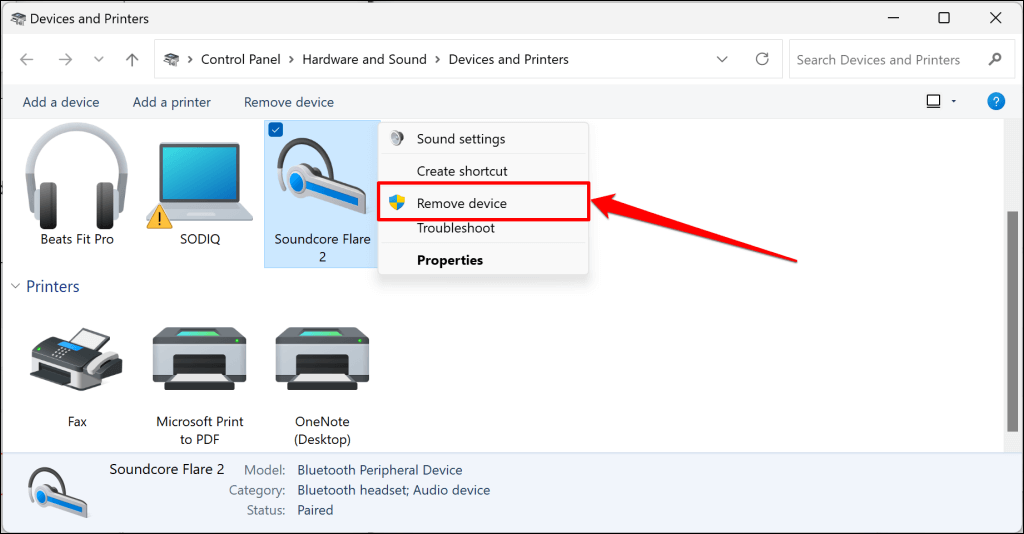Click the speaker icon beside Sound settings
This screenshot has height=534, width=1024.
click(x=396, y=138)
